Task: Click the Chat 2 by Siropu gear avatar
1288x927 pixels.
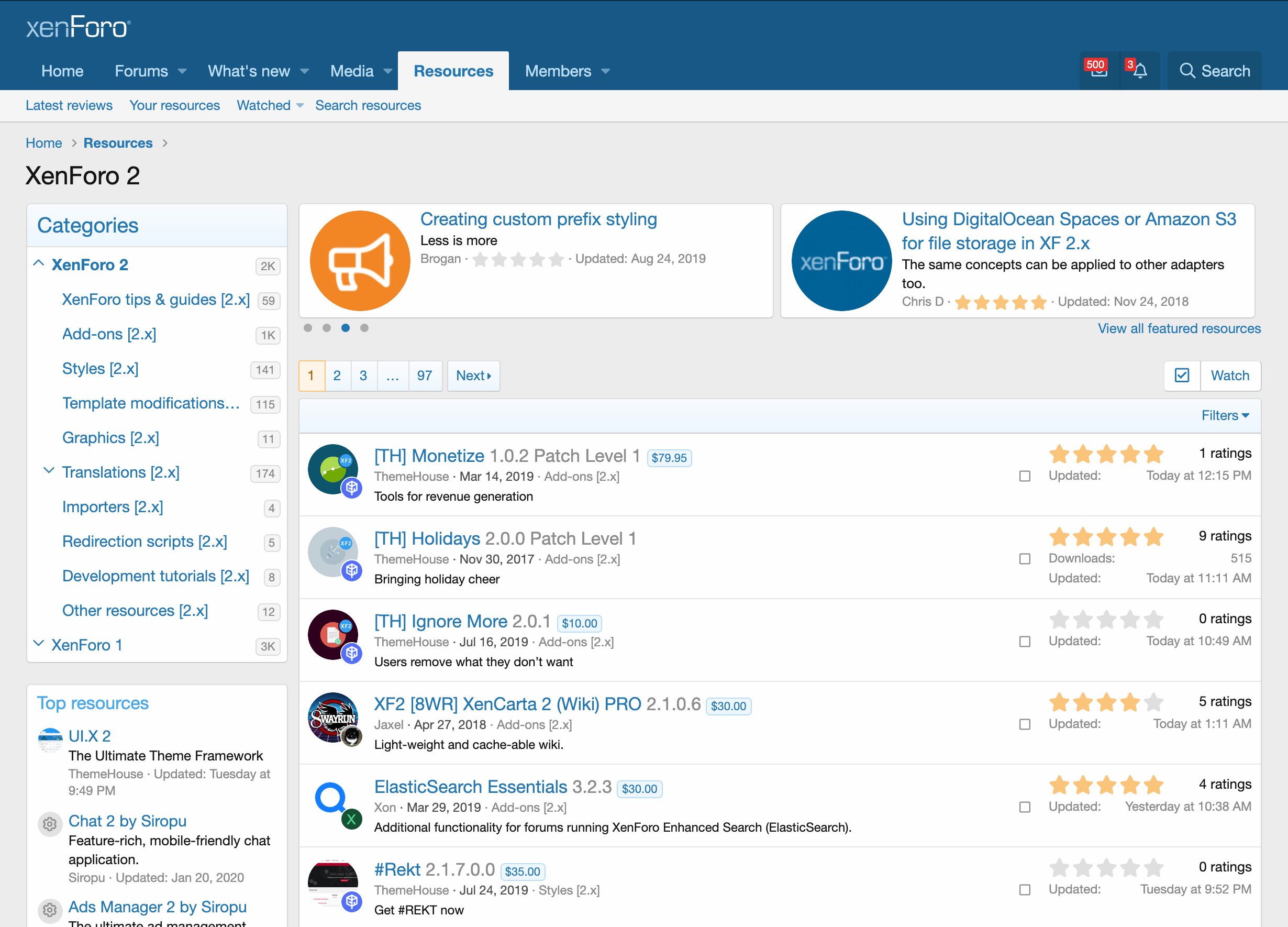Action: 50,823
